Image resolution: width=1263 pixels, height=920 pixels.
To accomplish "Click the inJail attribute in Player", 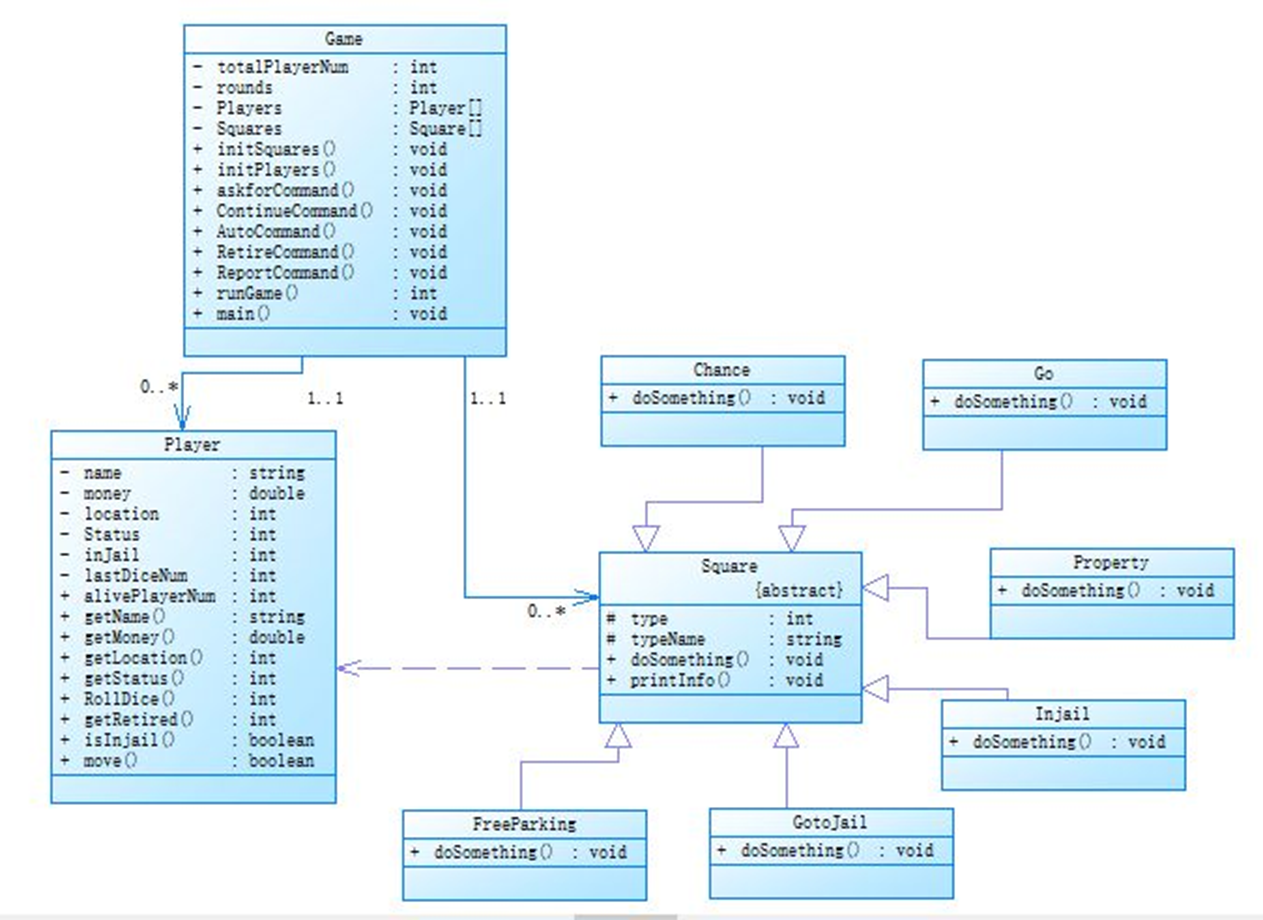I will pyautogui.click(x=111, y=555).
